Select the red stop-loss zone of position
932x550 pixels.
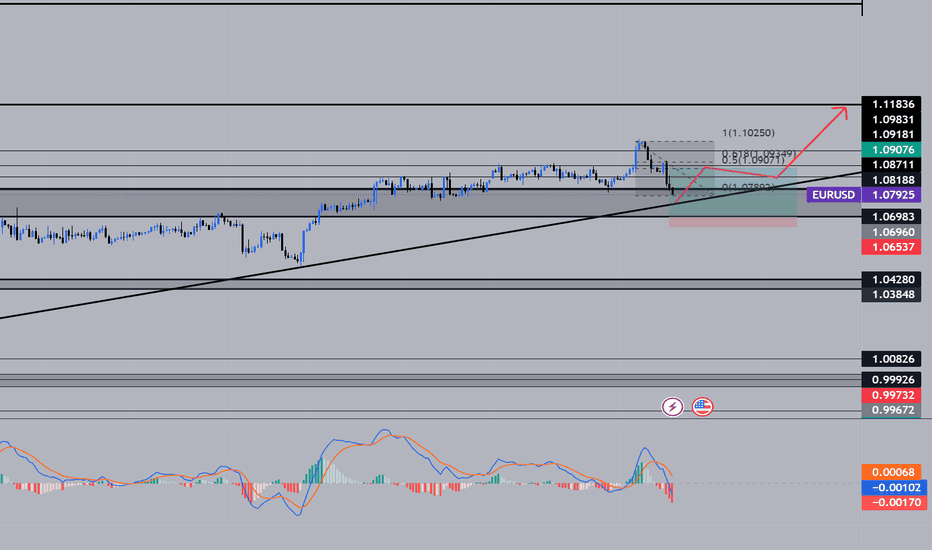pos(732,222)
